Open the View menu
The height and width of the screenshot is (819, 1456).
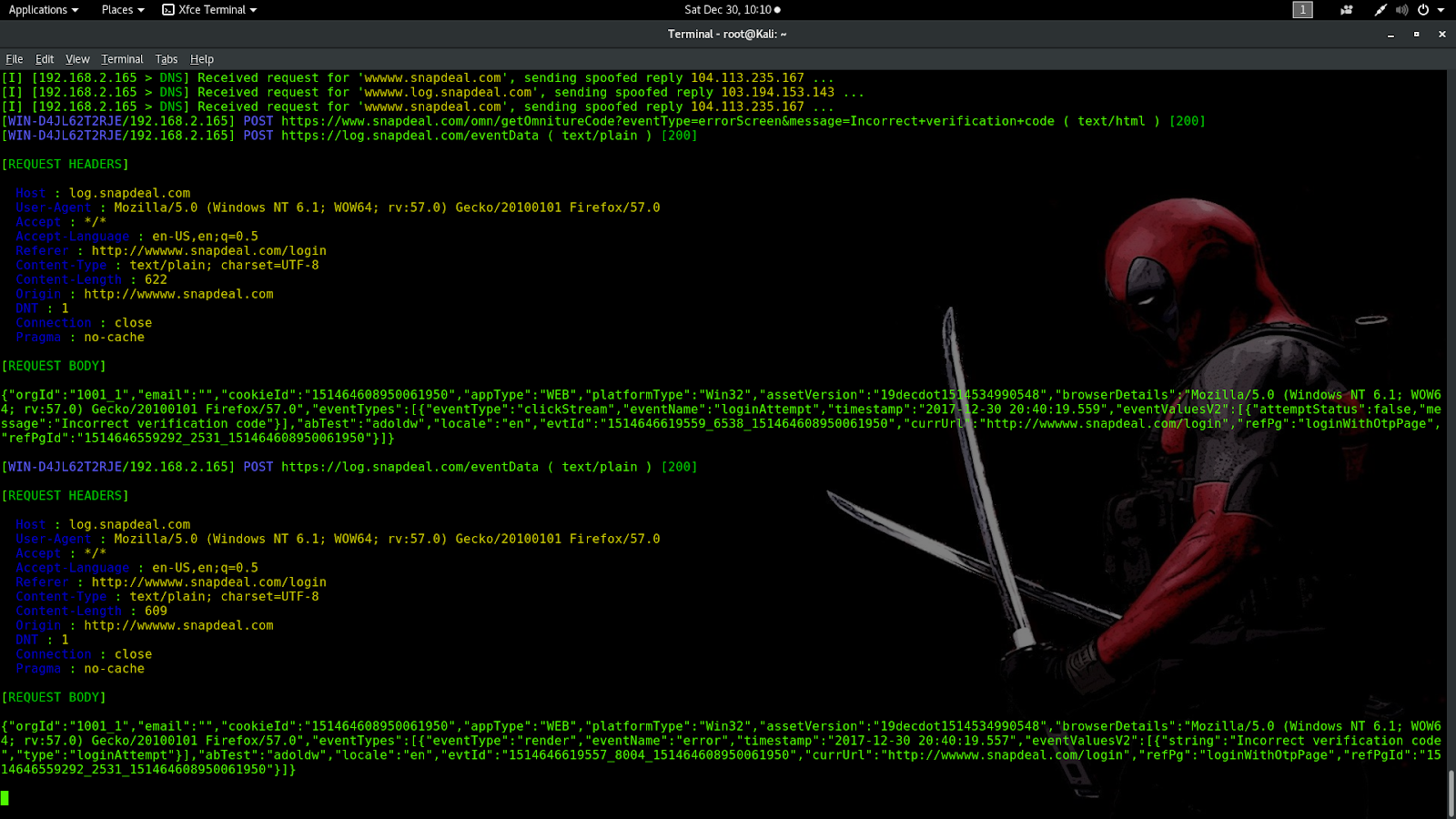77,59
